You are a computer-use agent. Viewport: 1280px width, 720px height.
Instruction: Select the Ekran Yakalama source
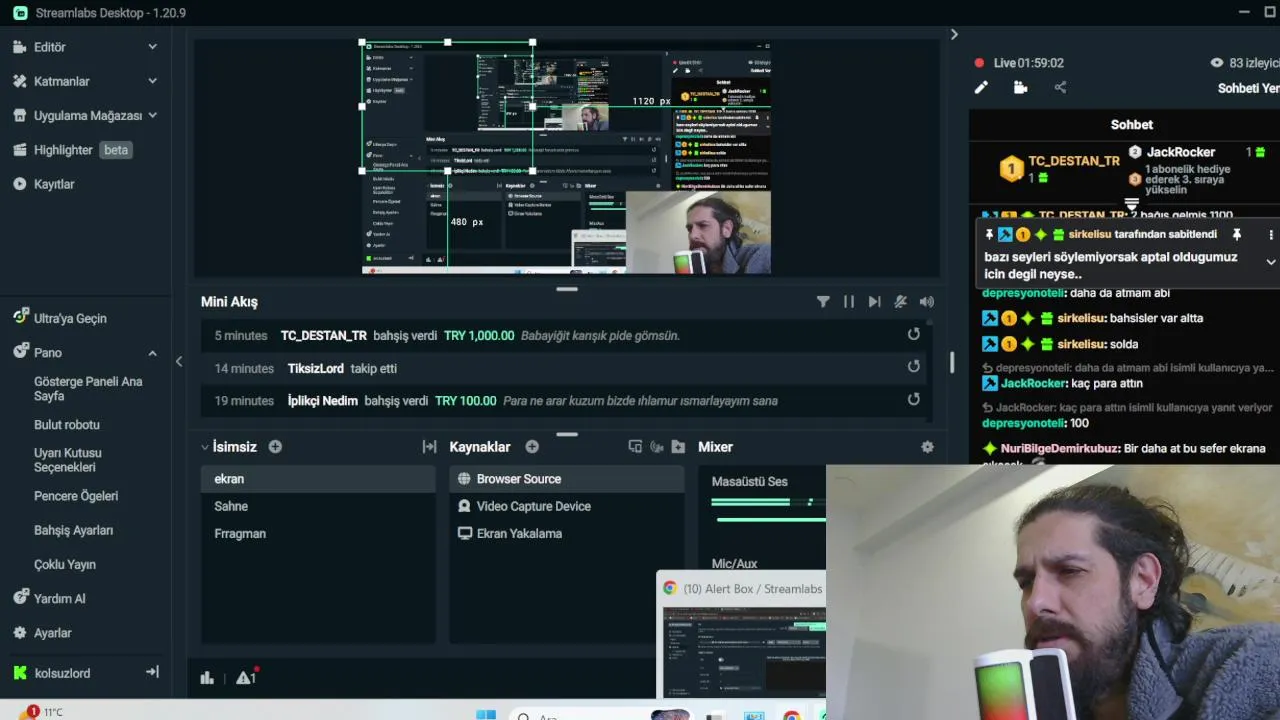(x=567, y=534)
